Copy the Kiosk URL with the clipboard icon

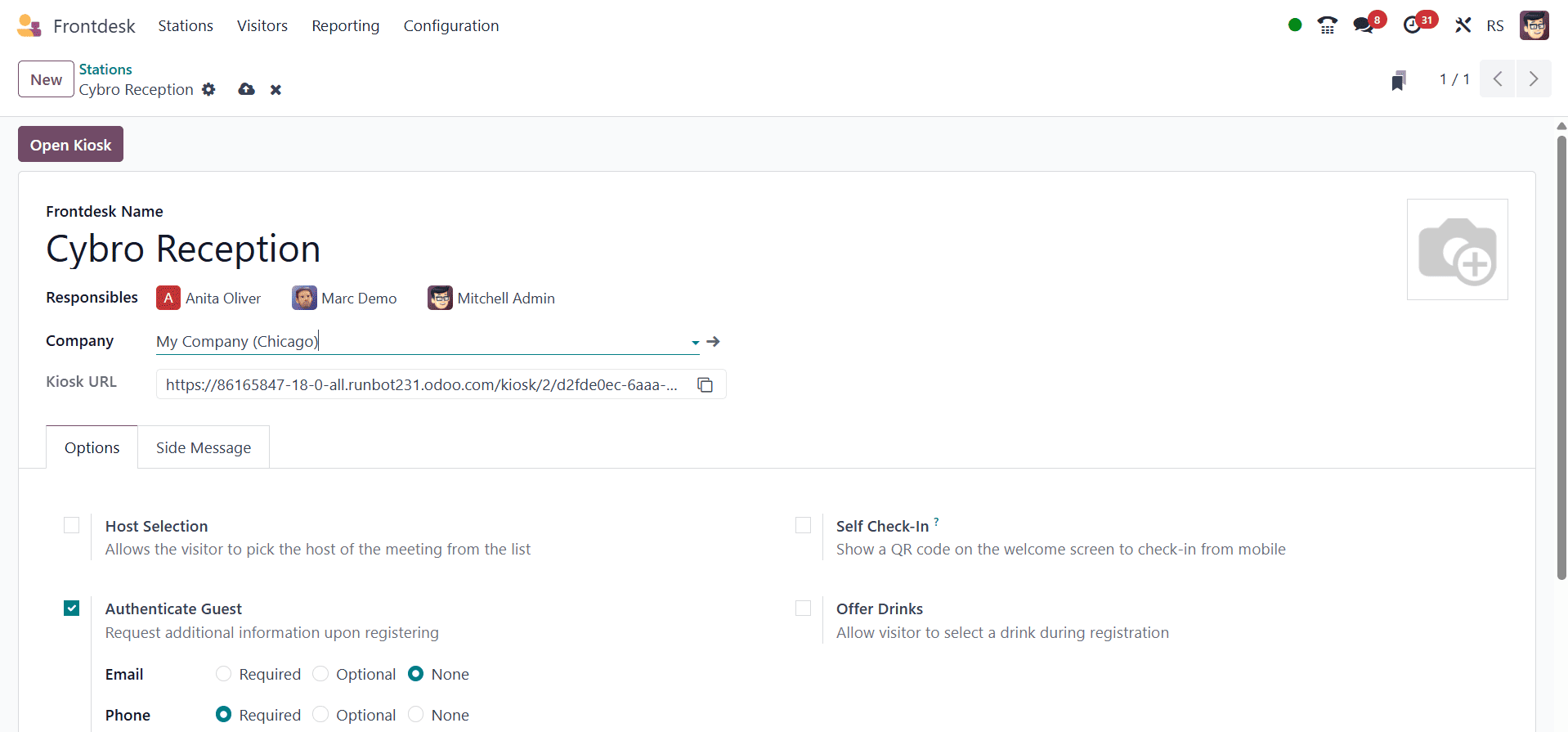(x=706, y=384)
